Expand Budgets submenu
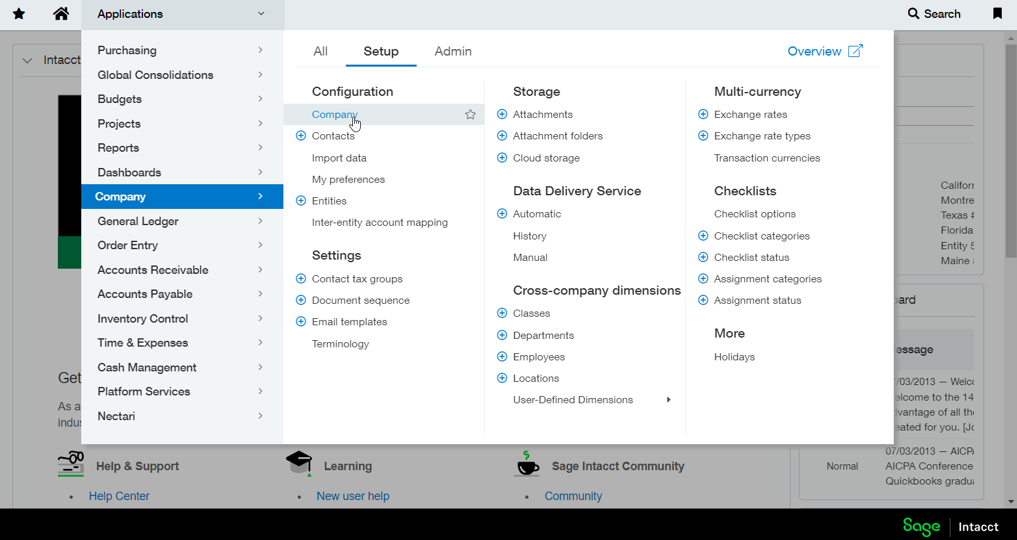 coord(260,99)
